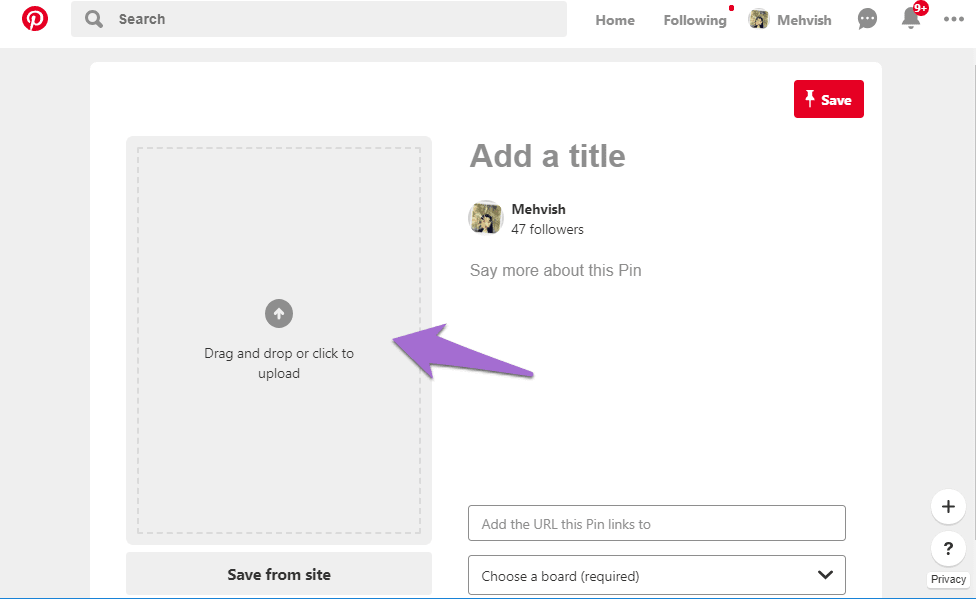The image size is (976, 599).
Task: Select Mehvish's avatar beside 47 followers
Action: point(486,217)
